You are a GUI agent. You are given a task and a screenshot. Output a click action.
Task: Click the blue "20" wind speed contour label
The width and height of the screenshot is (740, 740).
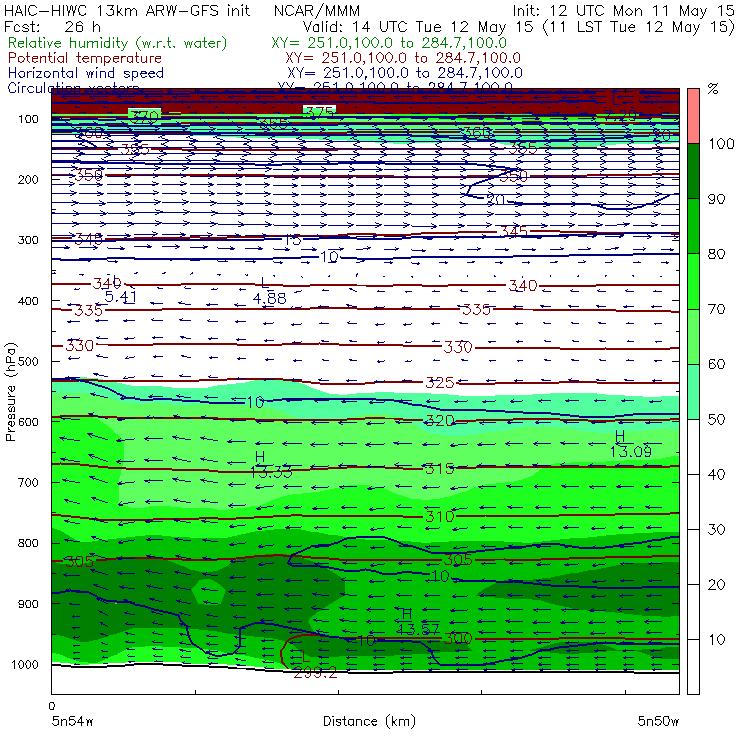pos(496,200)
